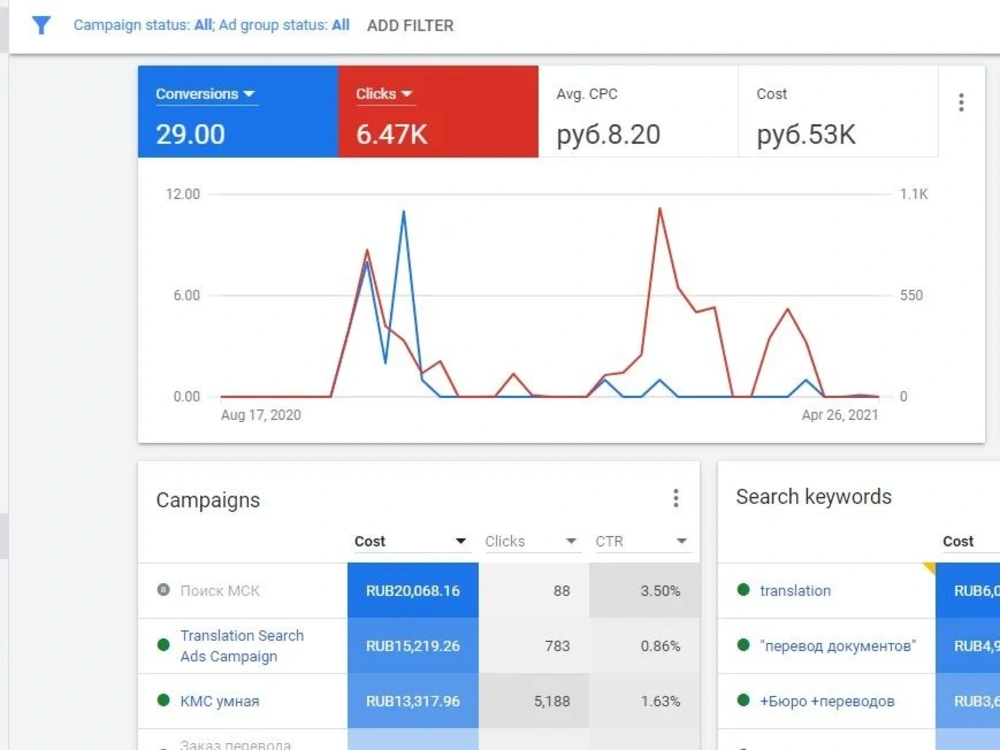The height and width of the screenshot is (750, 1000).
Task: Open the Clicks metric dropdown in red card
Action: pyautogui.click(x=384, y=94)
